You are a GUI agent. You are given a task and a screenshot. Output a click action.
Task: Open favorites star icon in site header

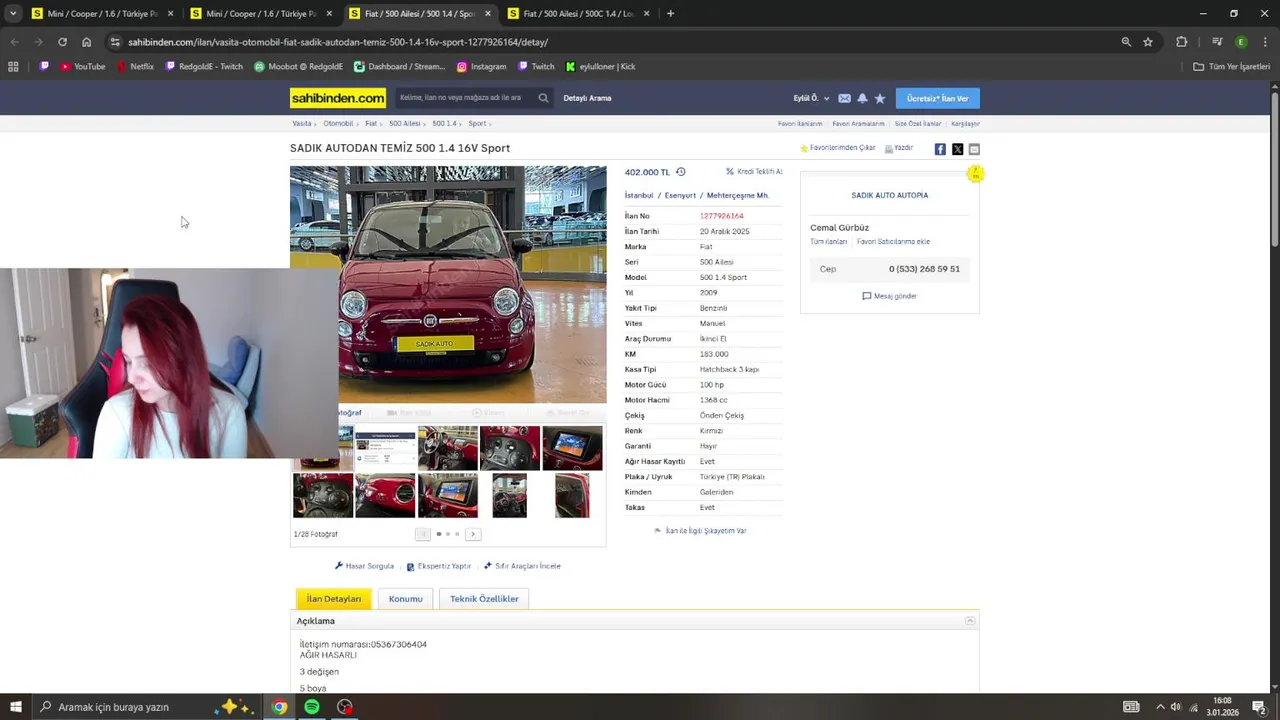pos(880,98)
